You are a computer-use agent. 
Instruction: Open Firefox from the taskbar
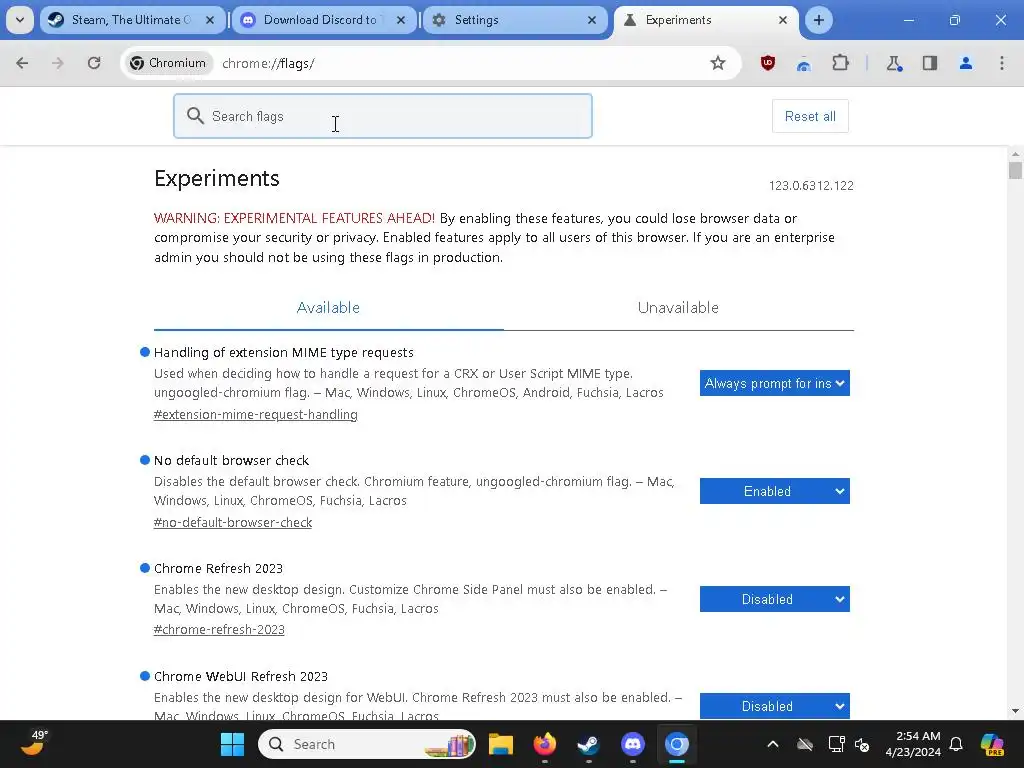(x=545, y=744)
